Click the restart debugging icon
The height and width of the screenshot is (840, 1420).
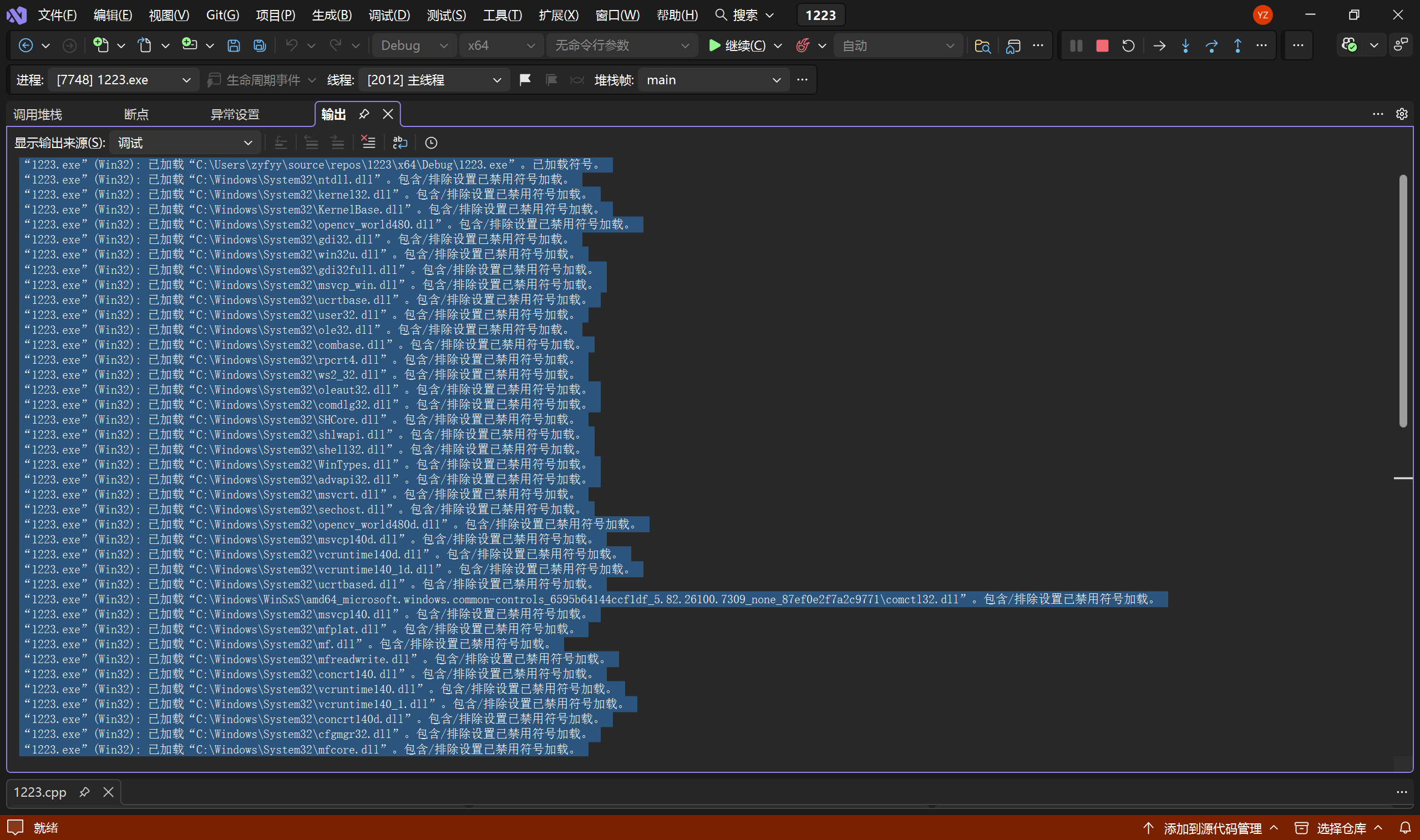coord(1128,46)
